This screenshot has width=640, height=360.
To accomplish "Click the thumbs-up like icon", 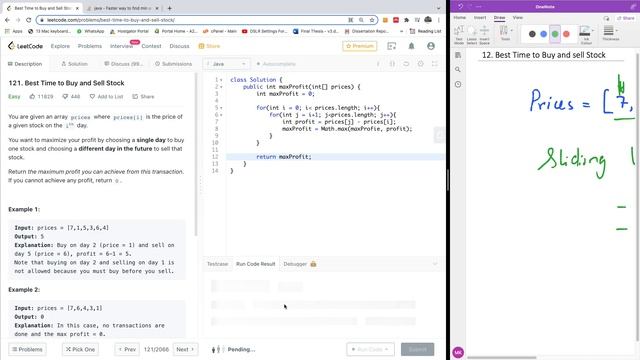I will pos(32,97).
